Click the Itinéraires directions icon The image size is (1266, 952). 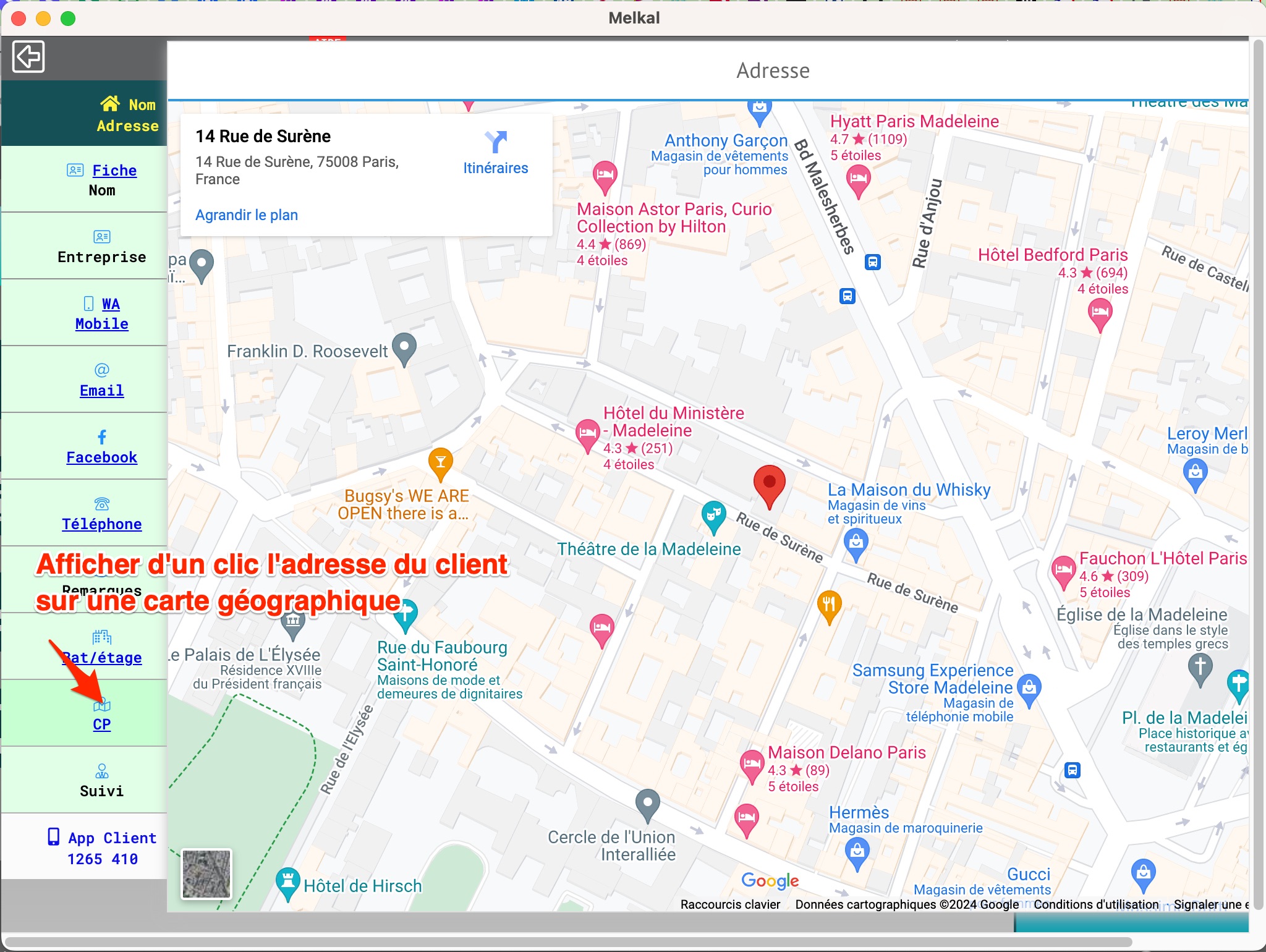click(496, 142)
